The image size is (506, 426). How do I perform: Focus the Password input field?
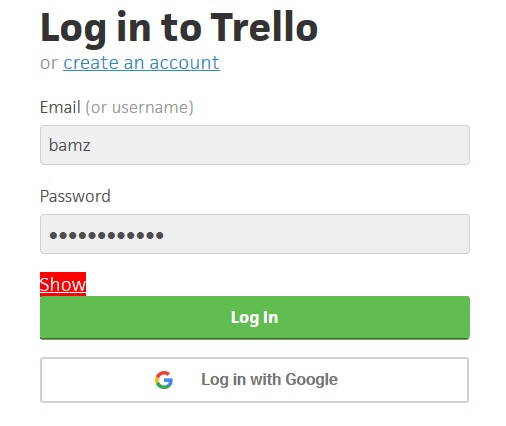click(255, 234)
